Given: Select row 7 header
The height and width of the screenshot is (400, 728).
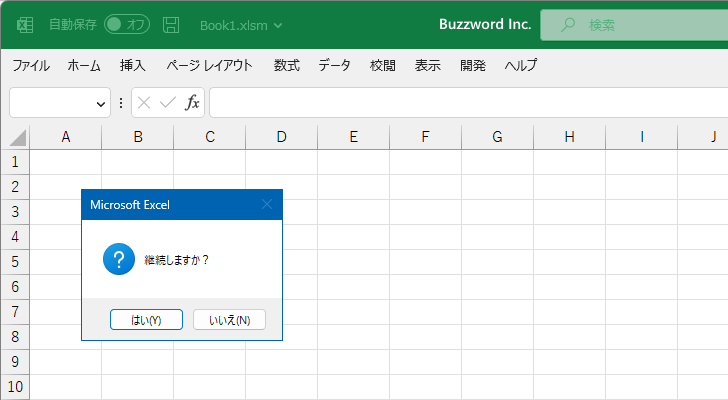Looking at the screenshot, I should tap(15, 312).
